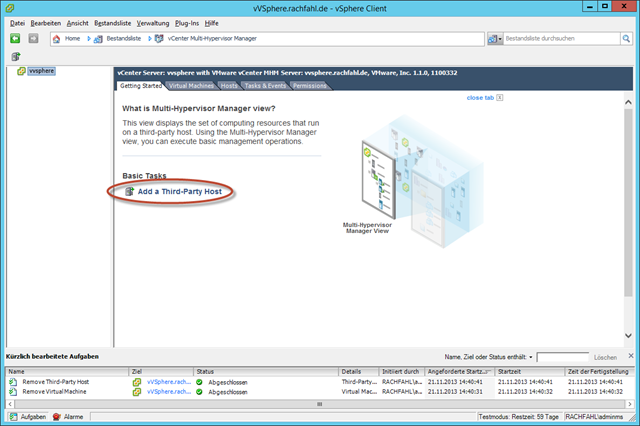The image size is (640, 426).
Task: Click the Home icon in the breadcrumb bar
Action: tap(57, 39)
